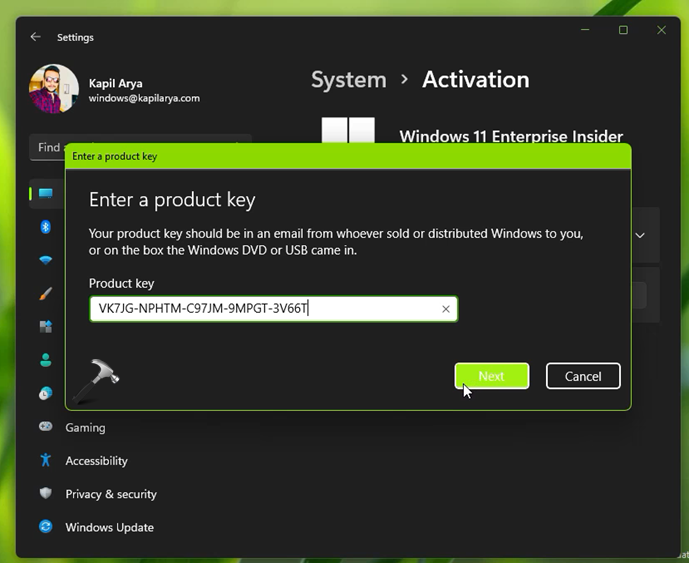689x563 pixels.
Task: Expand the activation state chevron
Action: 640,235
